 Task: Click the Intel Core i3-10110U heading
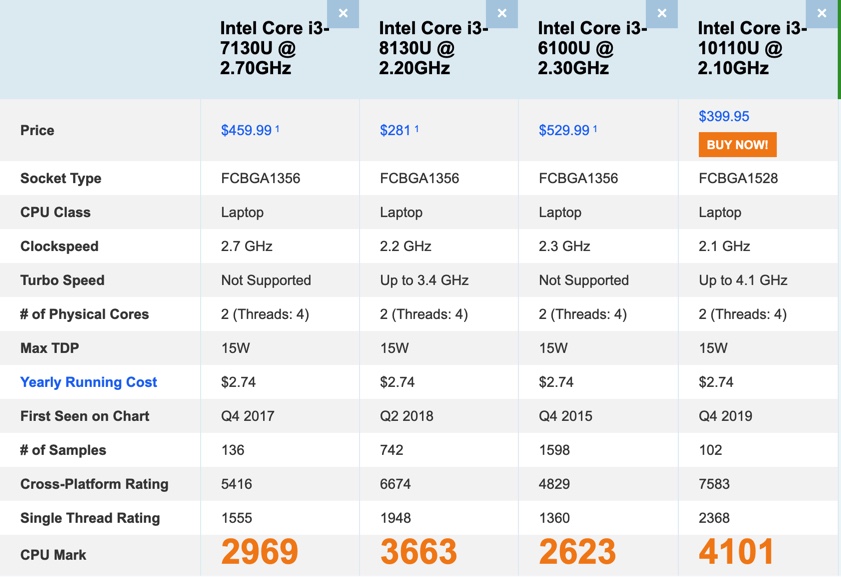[752, 48]
